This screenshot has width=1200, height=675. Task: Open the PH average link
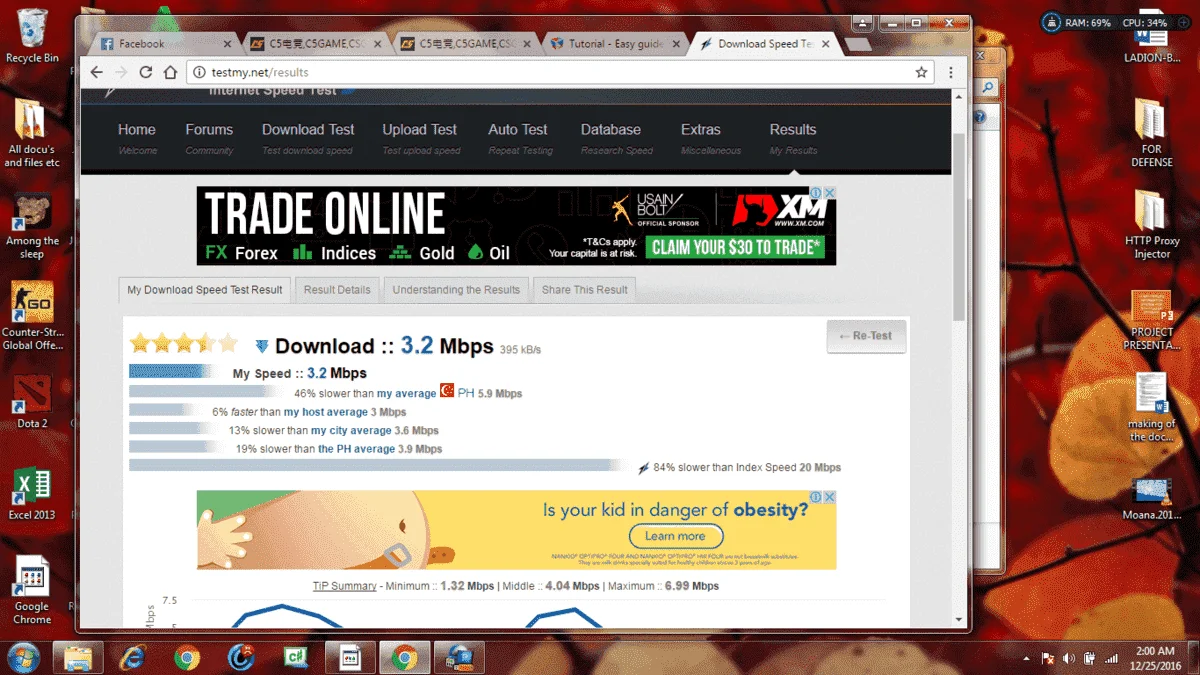click(x=356, y=449)
